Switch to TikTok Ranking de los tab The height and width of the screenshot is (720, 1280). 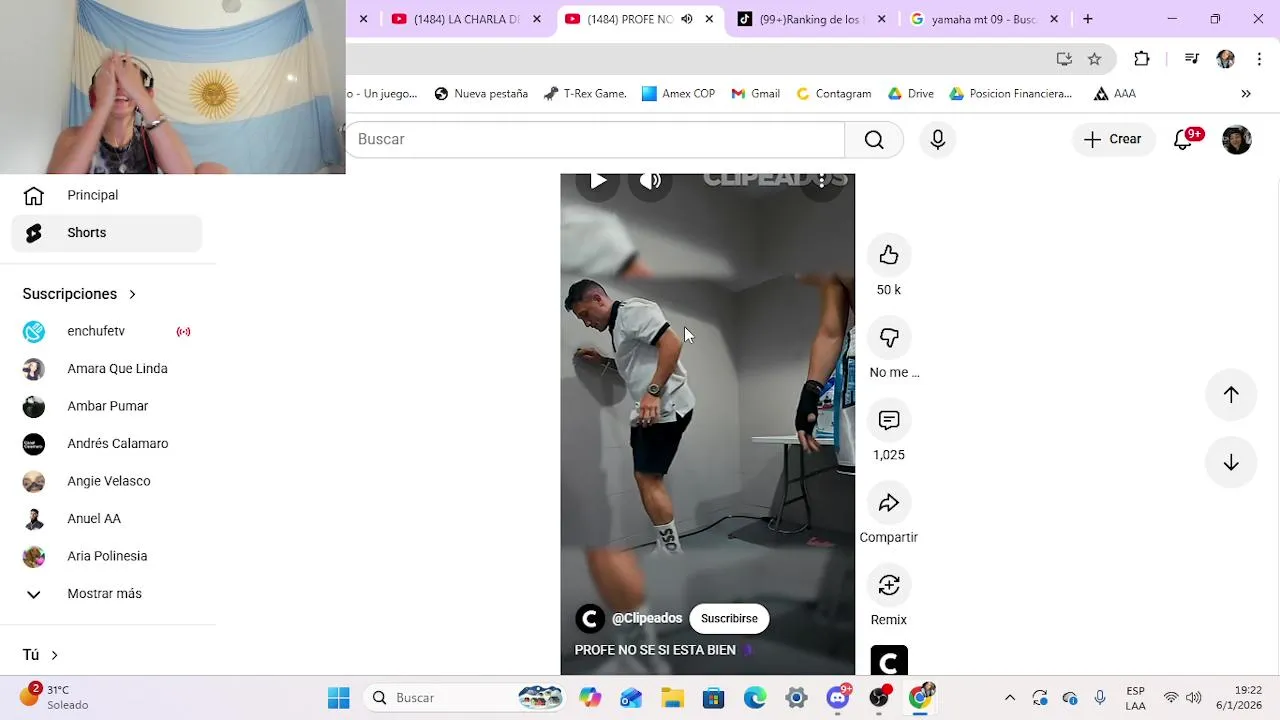tap(810, 19)
